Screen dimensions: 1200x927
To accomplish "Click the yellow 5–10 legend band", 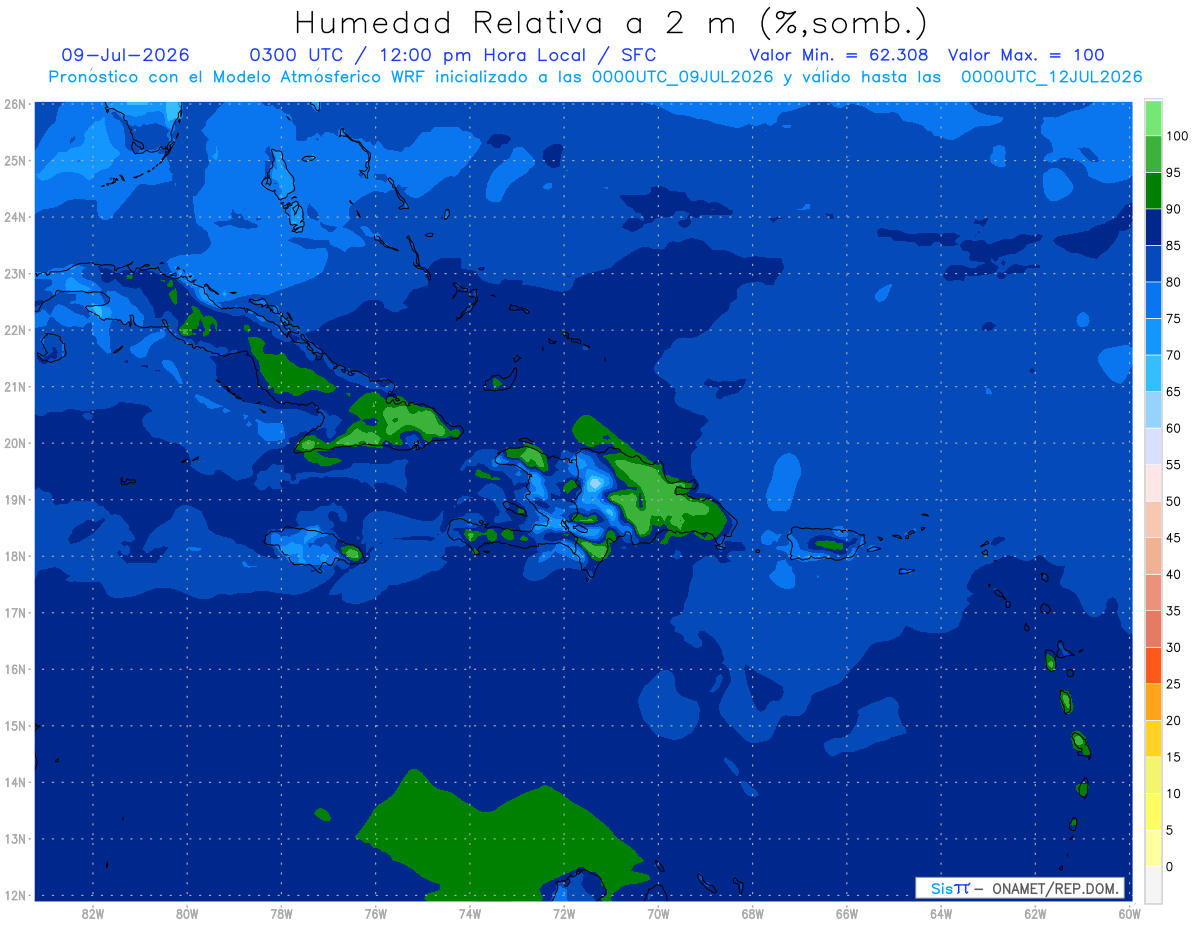I will pyautogui.click(x=1153, y=811).
